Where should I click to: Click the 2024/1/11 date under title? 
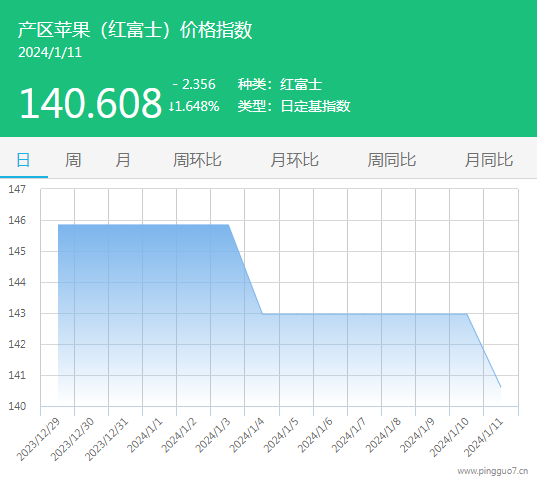50,52
